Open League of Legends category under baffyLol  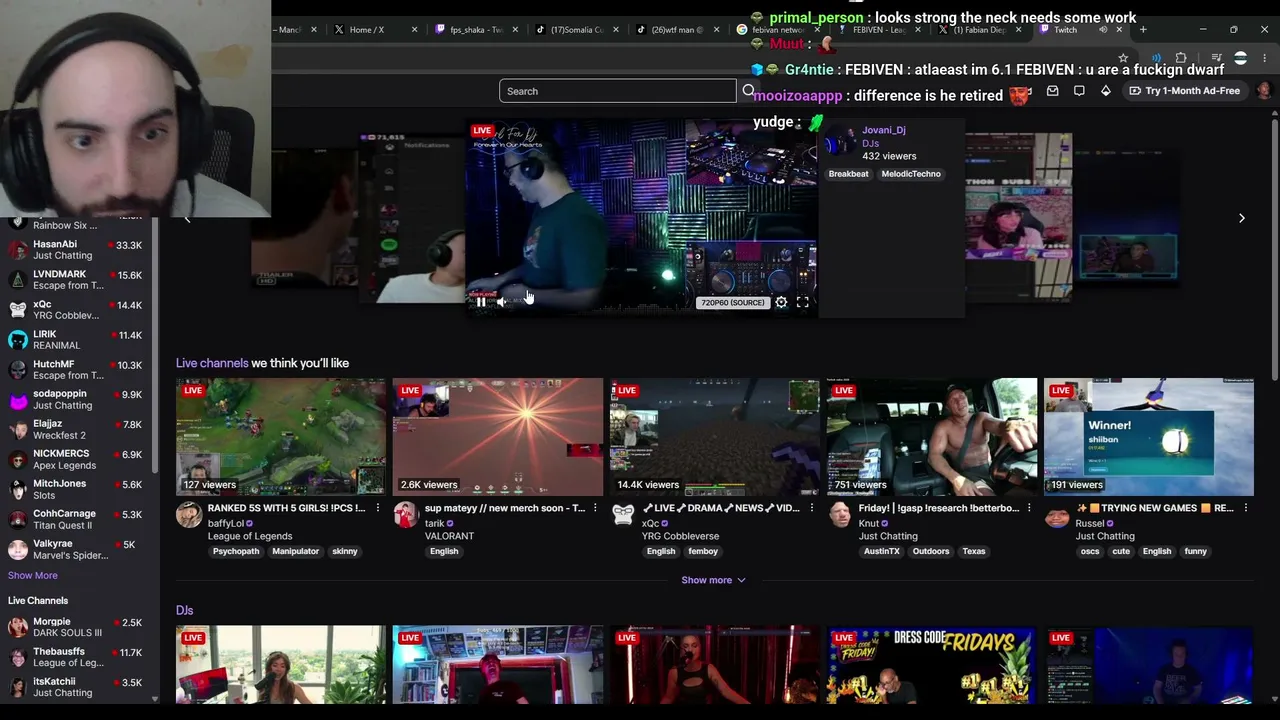(250, 536)
